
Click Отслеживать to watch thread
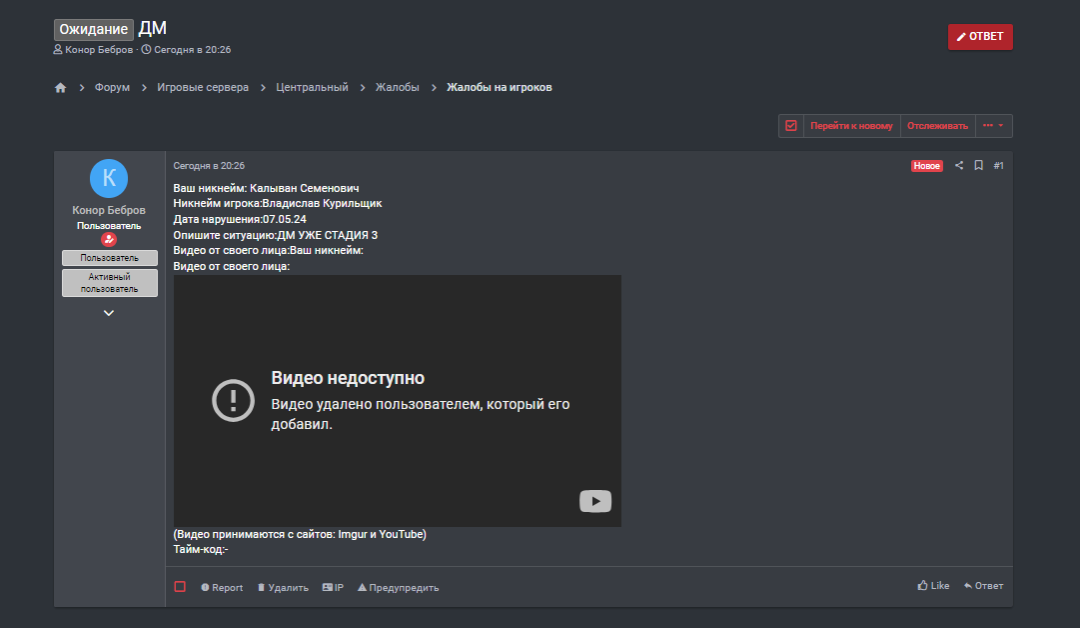(937, 126)
